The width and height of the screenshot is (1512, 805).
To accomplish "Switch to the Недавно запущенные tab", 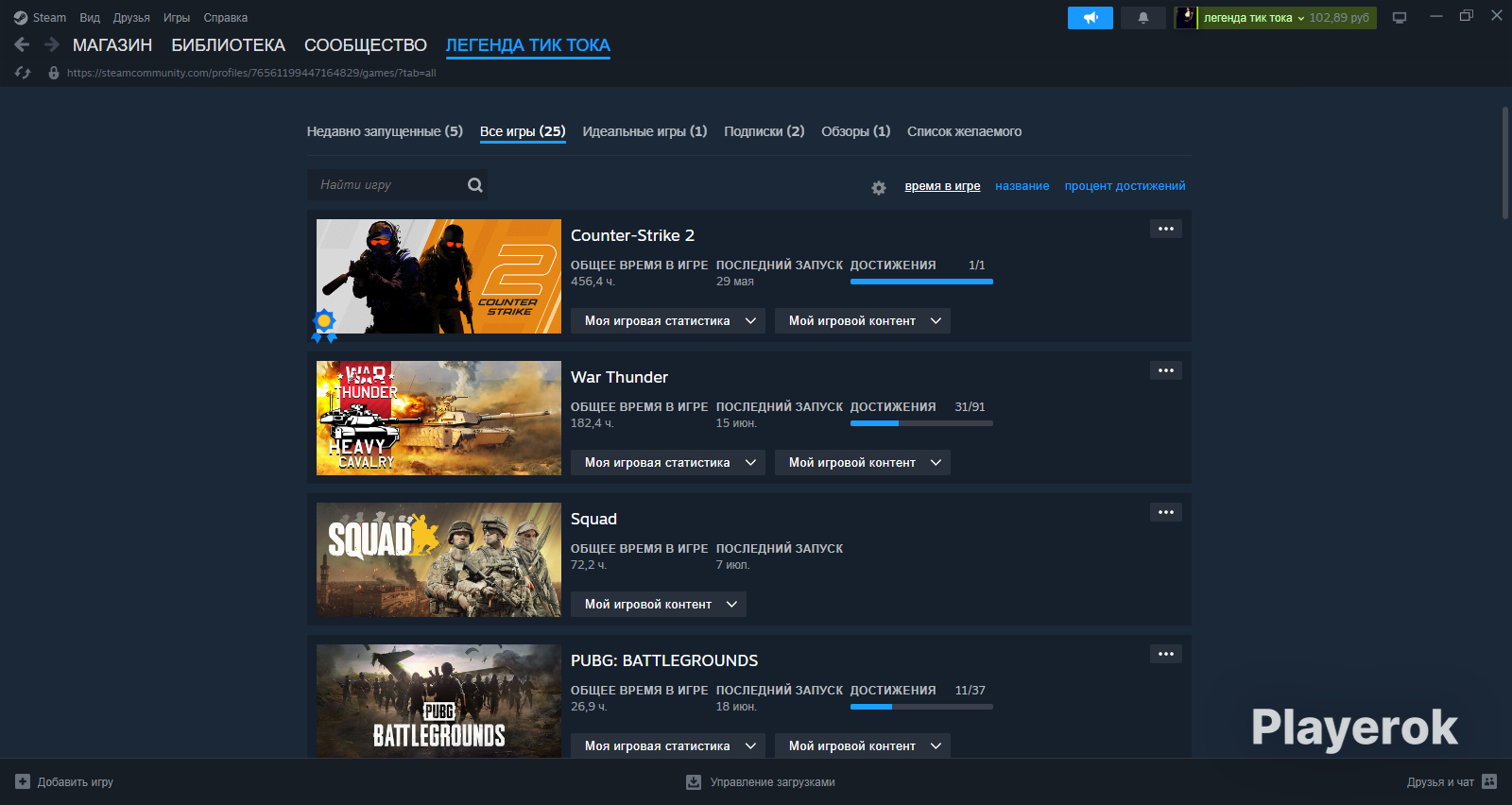I will coord(385,131).
